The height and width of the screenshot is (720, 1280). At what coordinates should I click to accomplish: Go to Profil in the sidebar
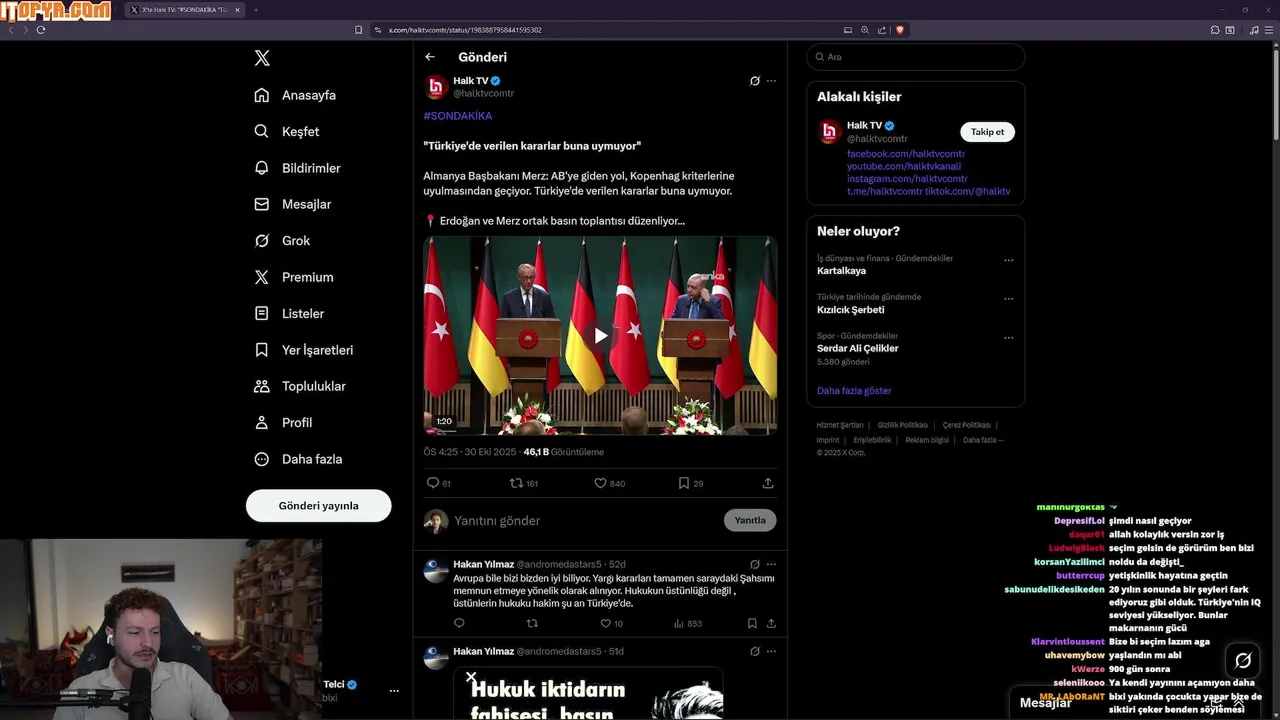point(283,423)
